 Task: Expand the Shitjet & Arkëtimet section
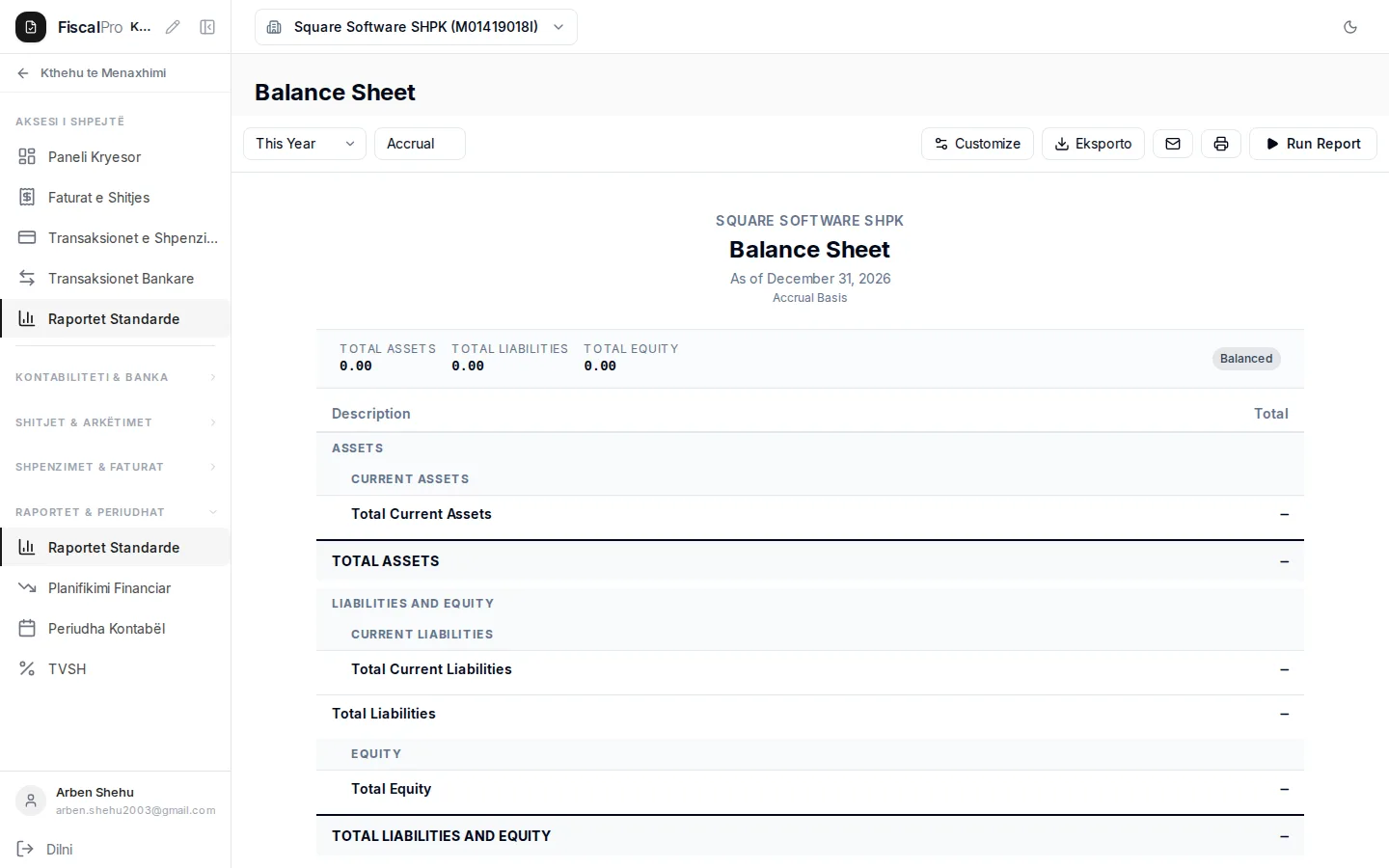click(116, 422)
